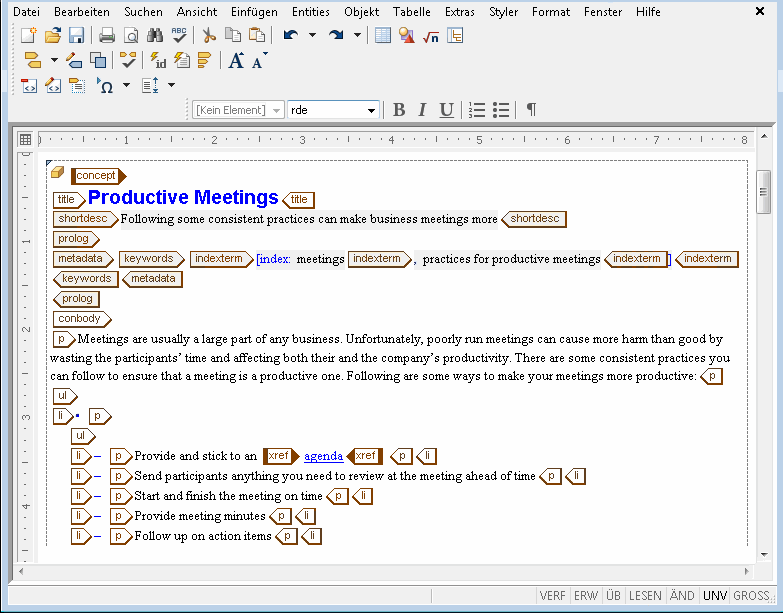Open the insert element tag dropdown arrow
The image size is (783, 613).
[54, 60]
